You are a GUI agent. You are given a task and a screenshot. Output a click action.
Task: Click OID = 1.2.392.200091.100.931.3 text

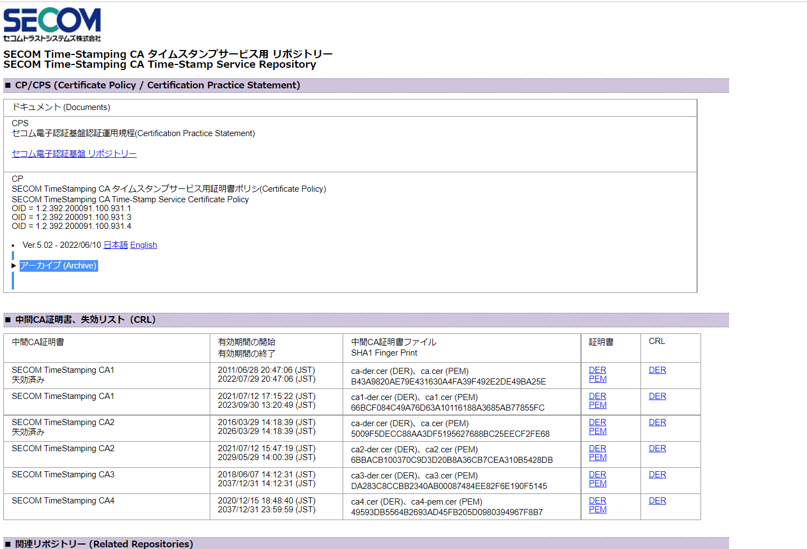coord(71,217)
